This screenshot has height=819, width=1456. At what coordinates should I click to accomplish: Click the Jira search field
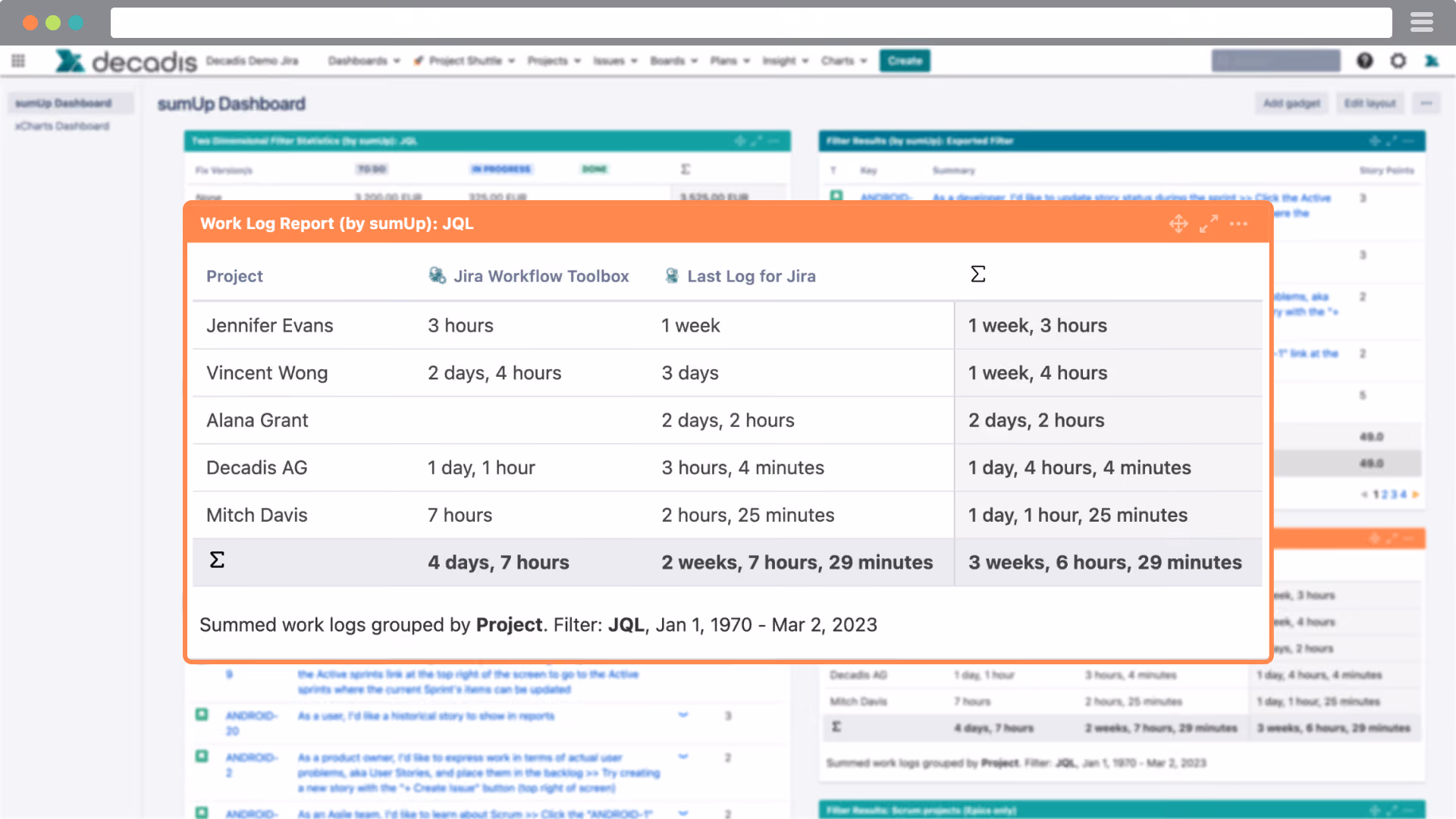point(1276,61)
